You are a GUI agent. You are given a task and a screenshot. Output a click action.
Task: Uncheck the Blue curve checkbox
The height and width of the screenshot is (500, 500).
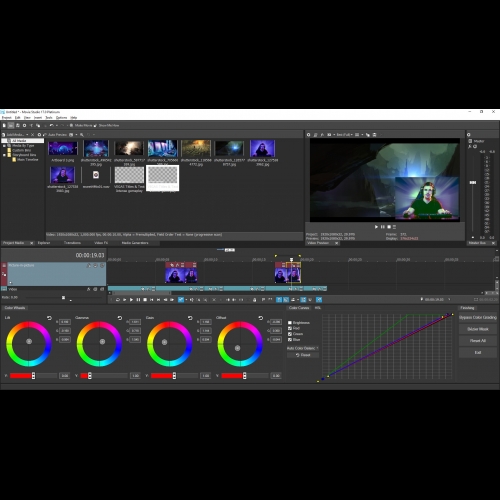(290, 340)
